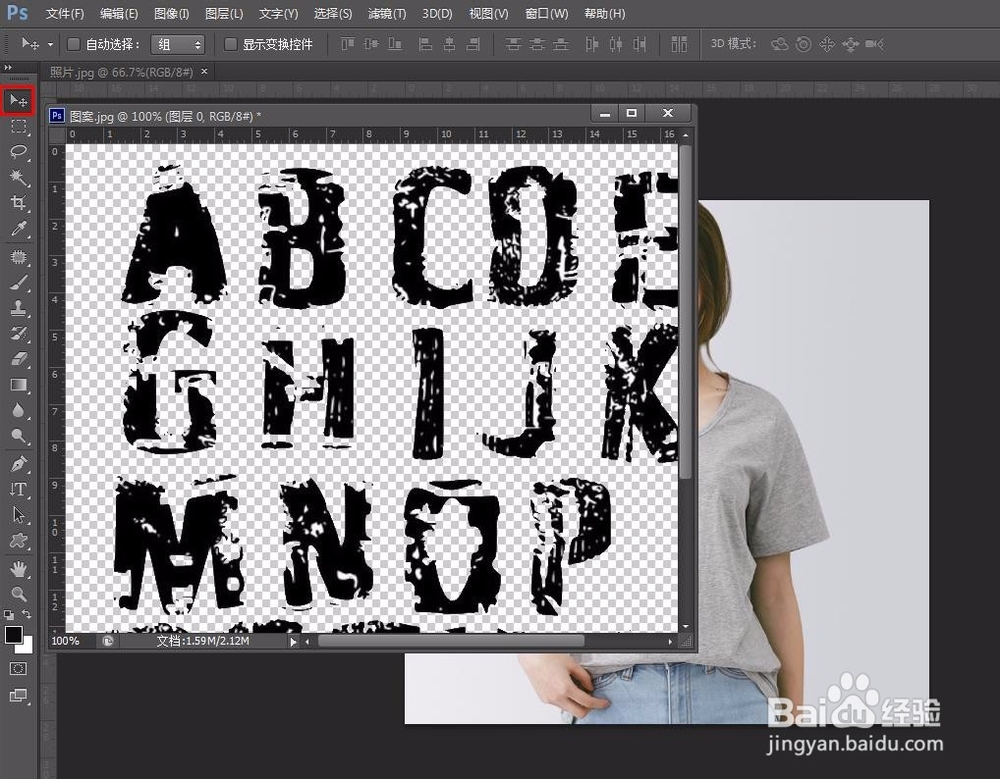This screenshot has width=1000, height=779.
Task: Switch to the 照片.jpg document tab
Action: pos(121,72)
